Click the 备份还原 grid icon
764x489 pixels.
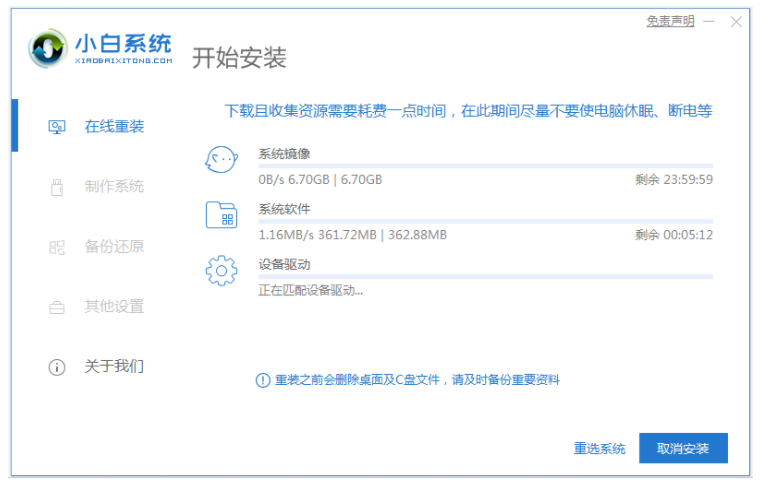[57, 247]
